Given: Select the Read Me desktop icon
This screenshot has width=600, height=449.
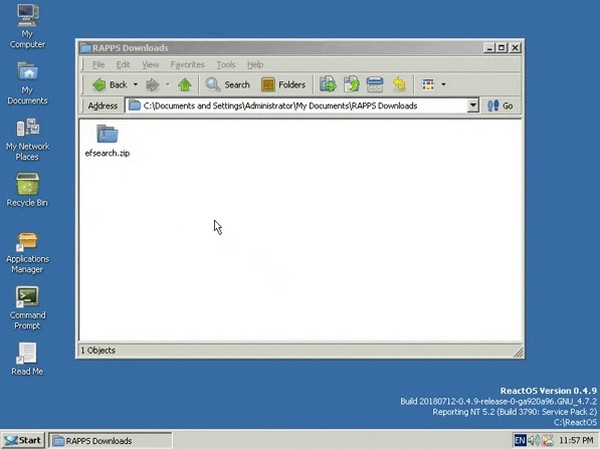Looking at the screenshot, I should tap(27, 359).
